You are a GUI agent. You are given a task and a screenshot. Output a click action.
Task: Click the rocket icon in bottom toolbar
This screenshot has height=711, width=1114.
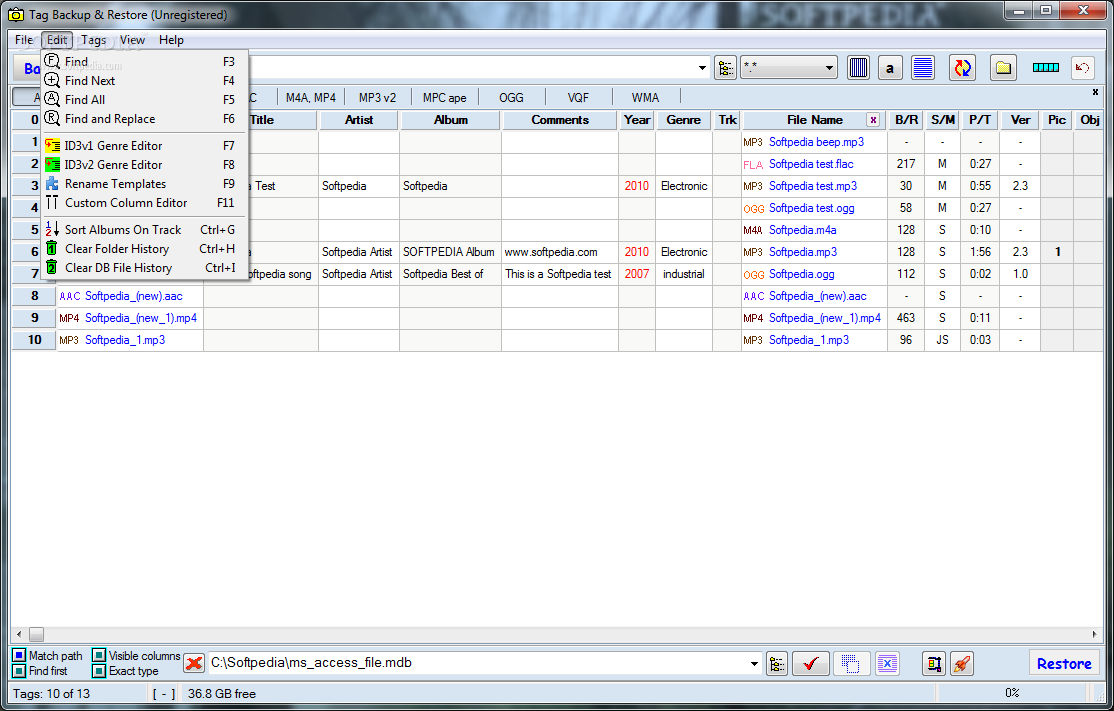pyautogui.click(x=962, y=664)
